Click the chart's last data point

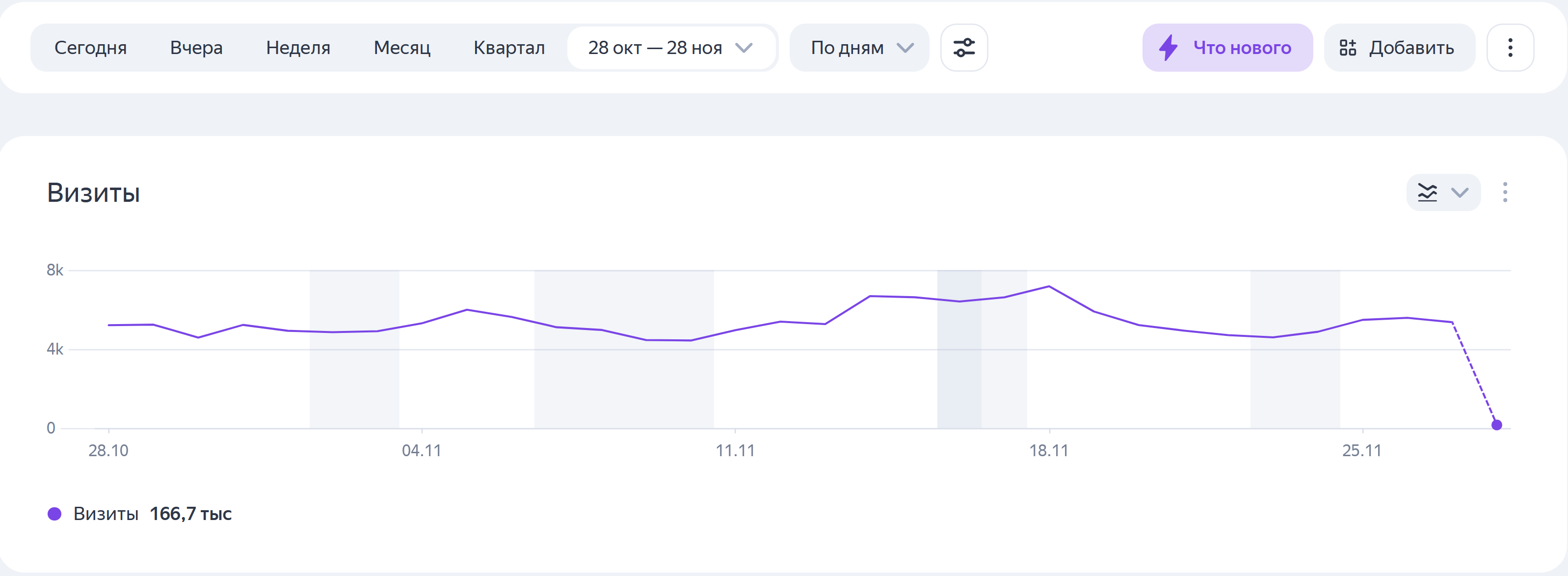pyautogui.click(x=1497, y=425)
